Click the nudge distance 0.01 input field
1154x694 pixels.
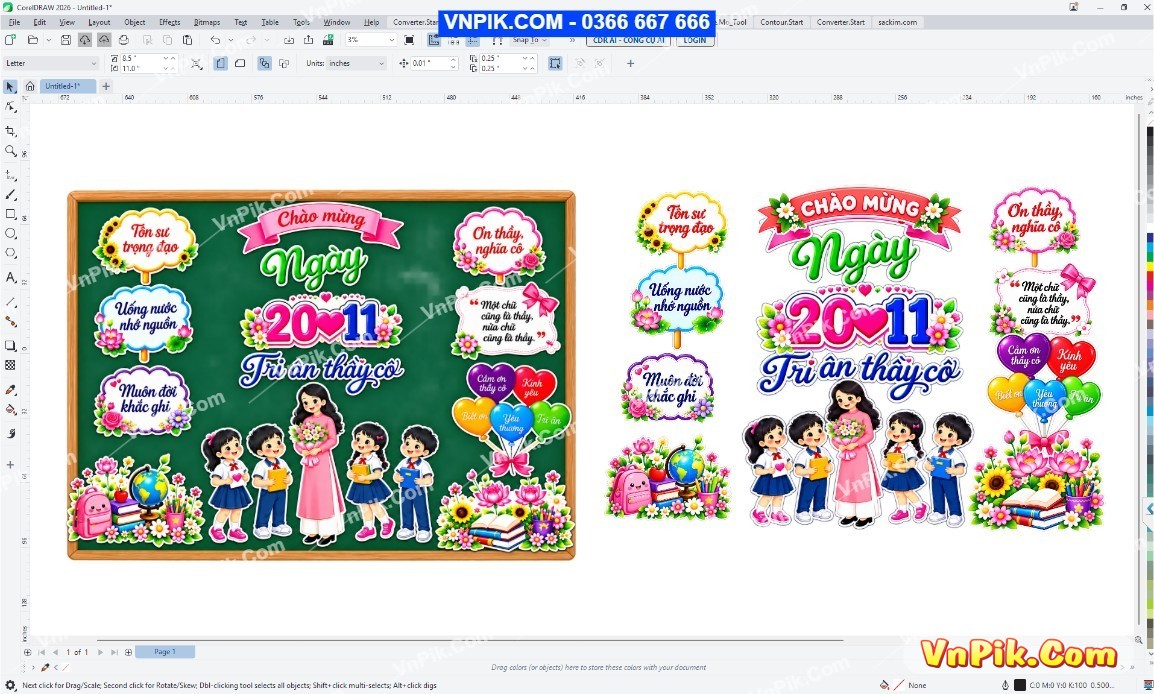pyautogui.click(x=433, y=63)
